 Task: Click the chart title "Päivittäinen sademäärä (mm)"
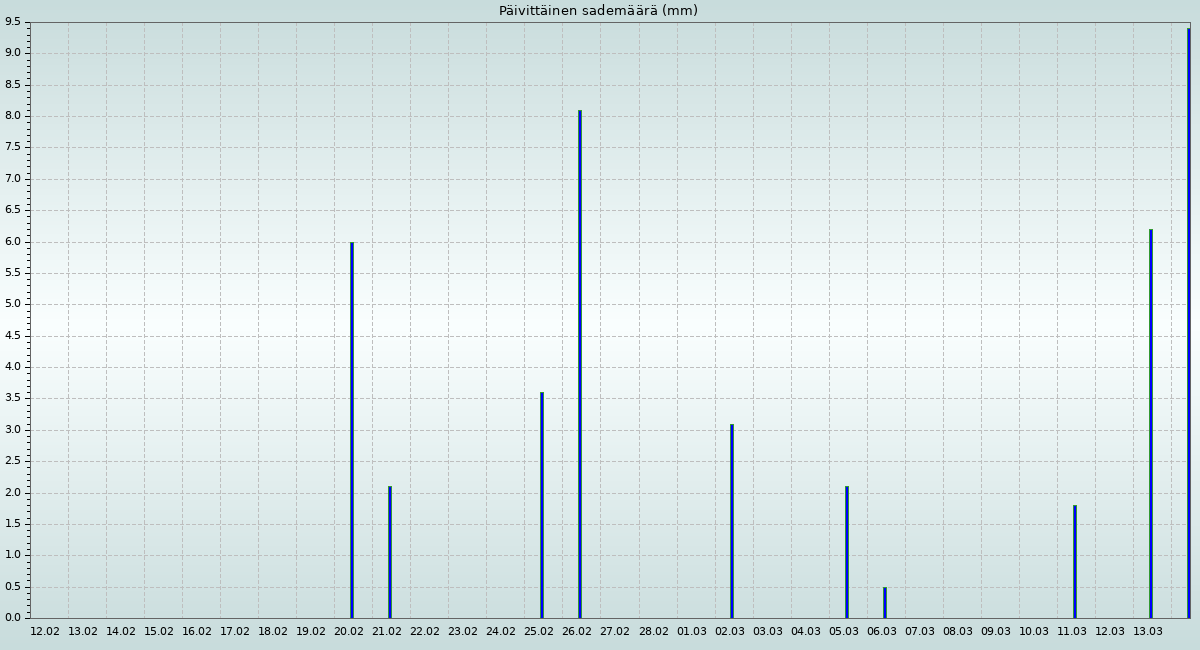click(x=598, y=11)
